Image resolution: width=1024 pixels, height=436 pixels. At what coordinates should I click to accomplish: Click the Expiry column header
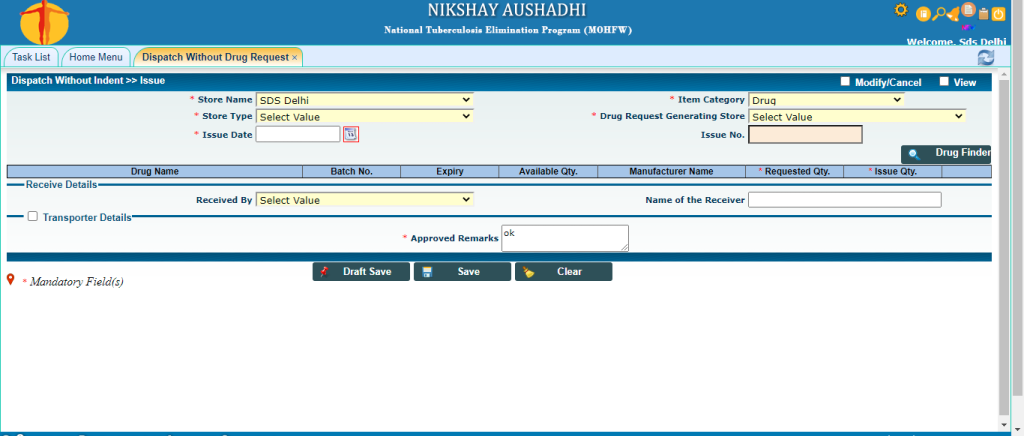point(449,172)
